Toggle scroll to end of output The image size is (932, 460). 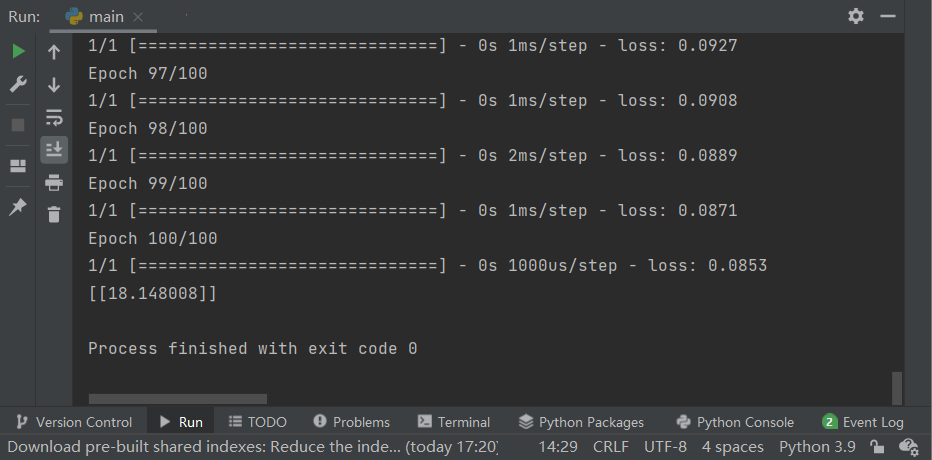pos(54,150)
